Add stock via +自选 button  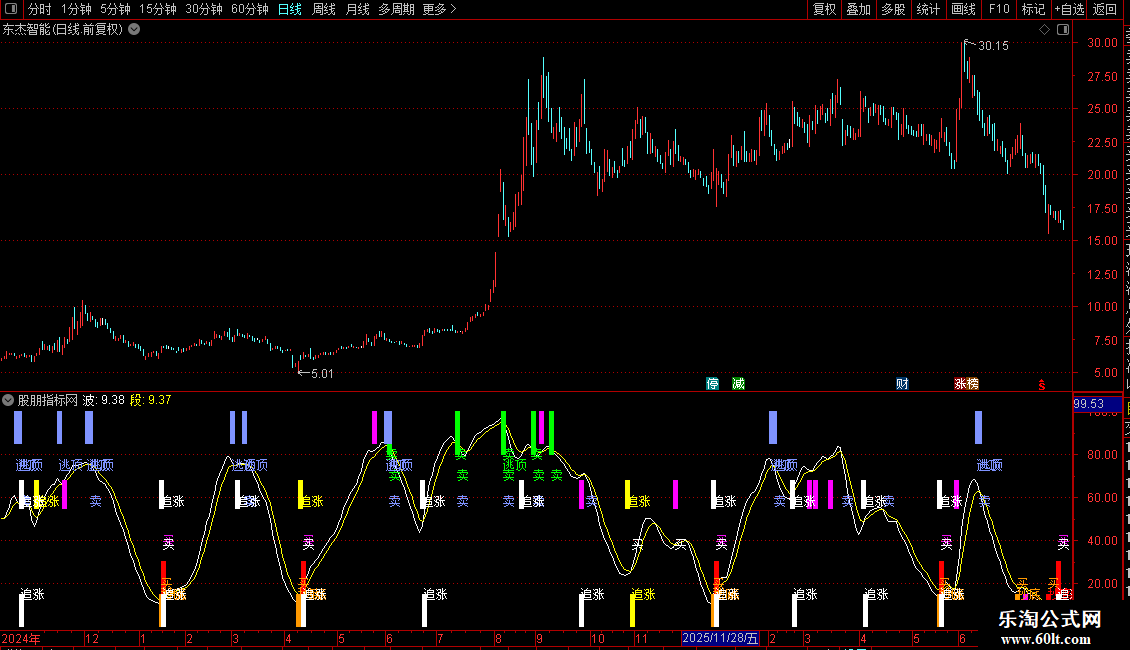tap(1069, 9)
